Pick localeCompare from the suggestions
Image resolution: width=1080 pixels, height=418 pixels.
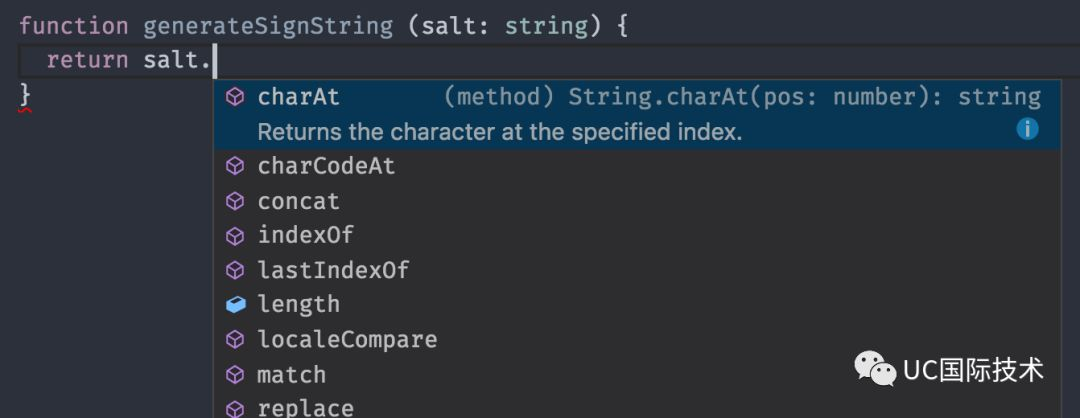click(x=347, y=339)
